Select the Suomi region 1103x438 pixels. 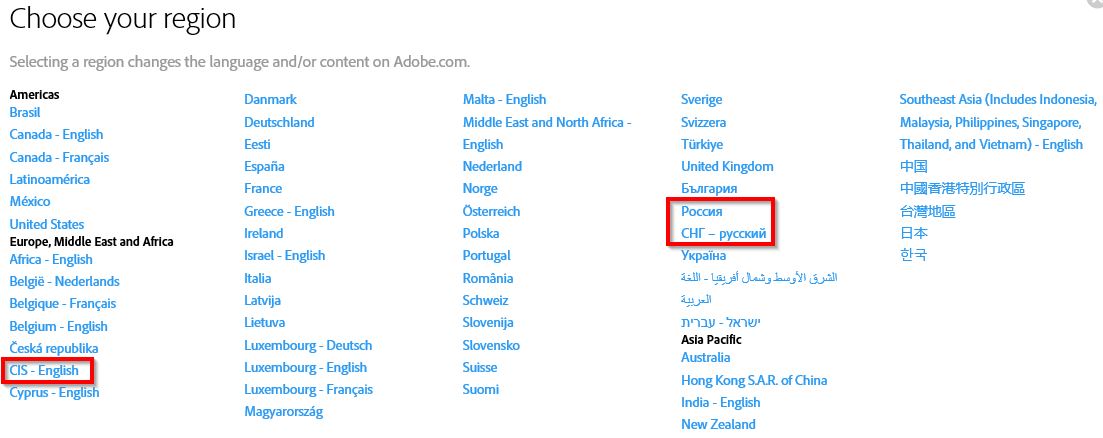481,389
